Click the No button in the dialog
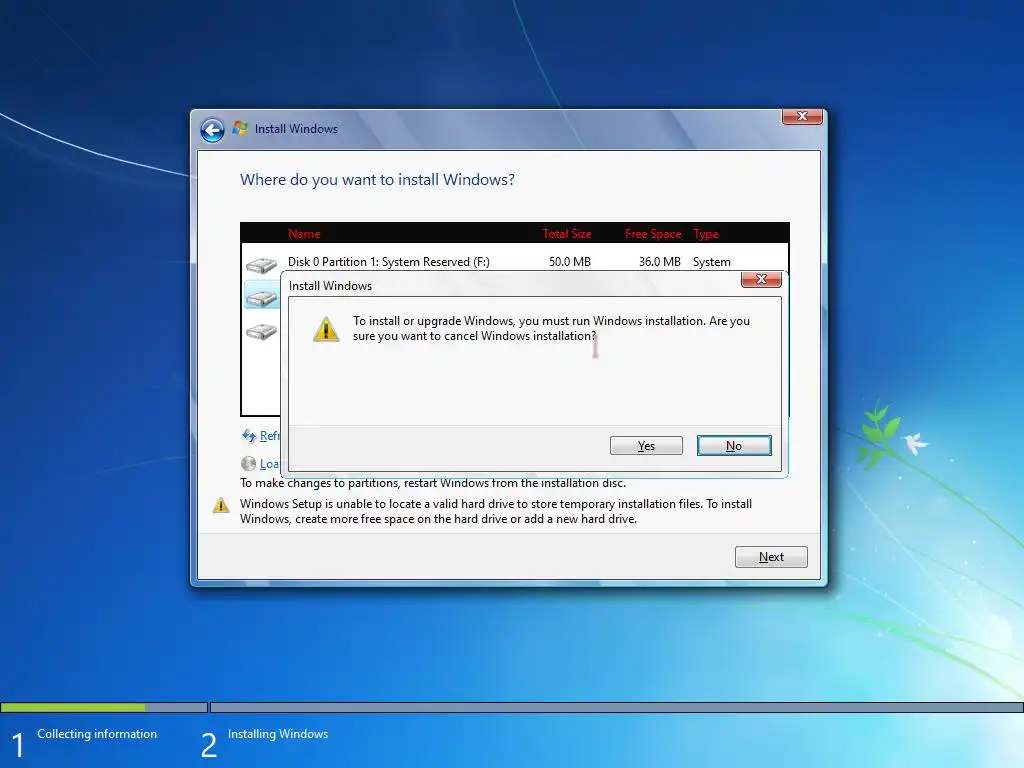 734,445
